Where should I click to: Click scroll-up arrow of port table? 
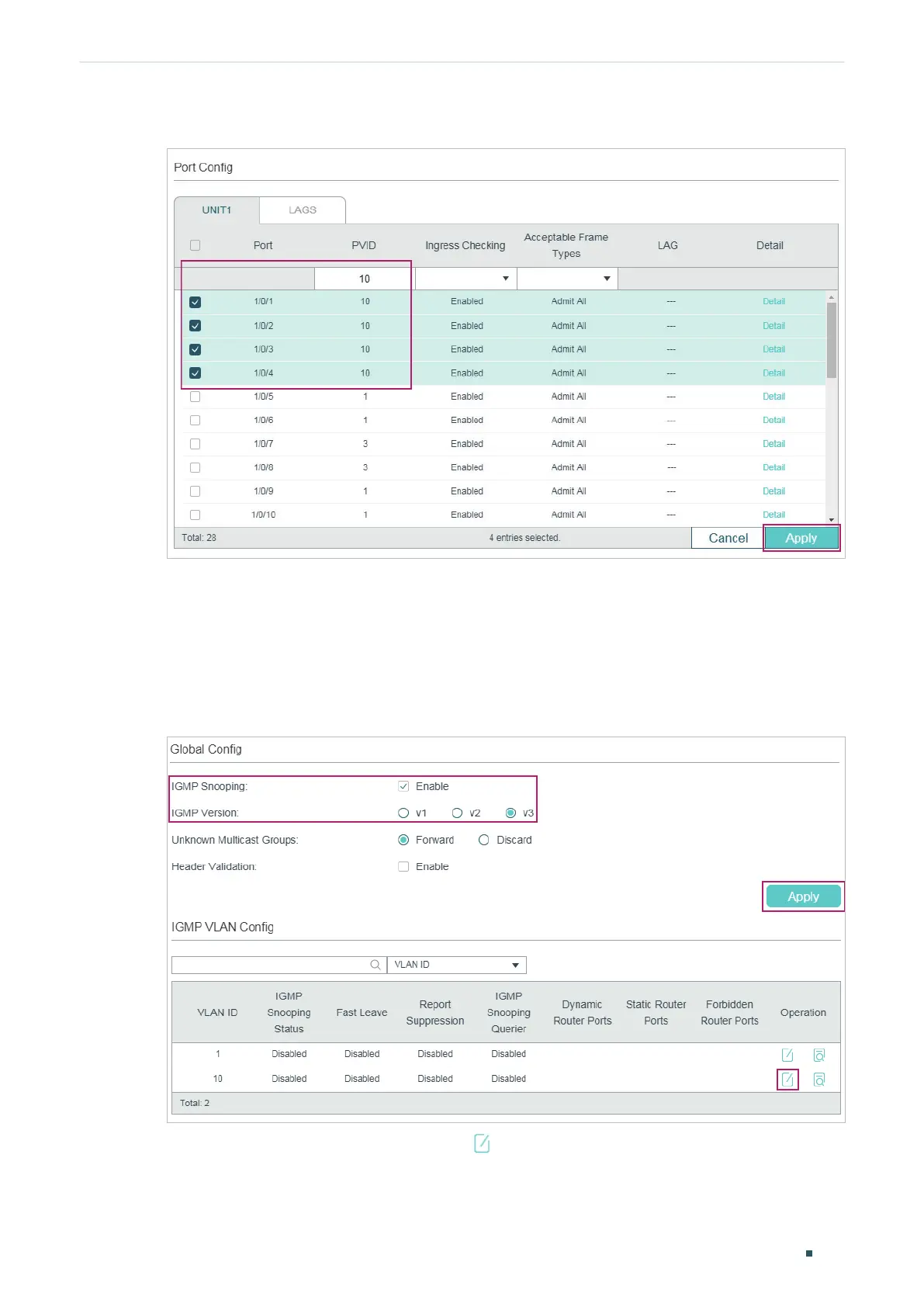pos(832,297)
